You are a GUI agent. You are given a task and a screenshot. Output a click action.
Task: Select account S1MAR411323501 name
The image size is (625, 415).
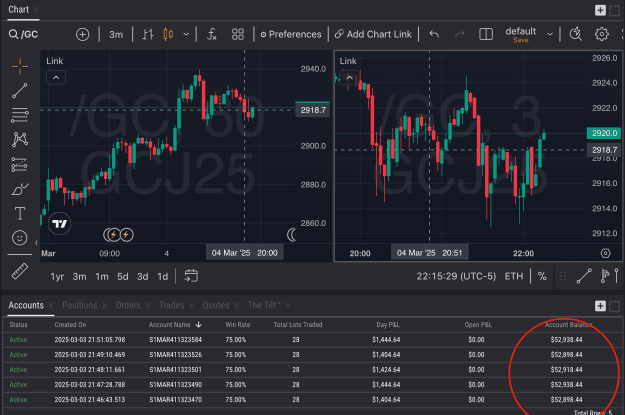coord(175,370)
